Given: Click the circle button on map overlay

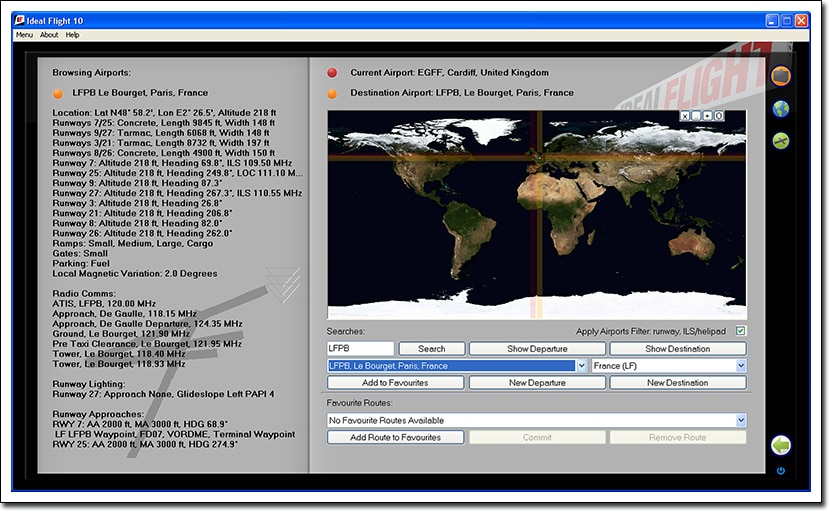Looking at the screenshot, I should pyautogui.click(x=719, y=116).
